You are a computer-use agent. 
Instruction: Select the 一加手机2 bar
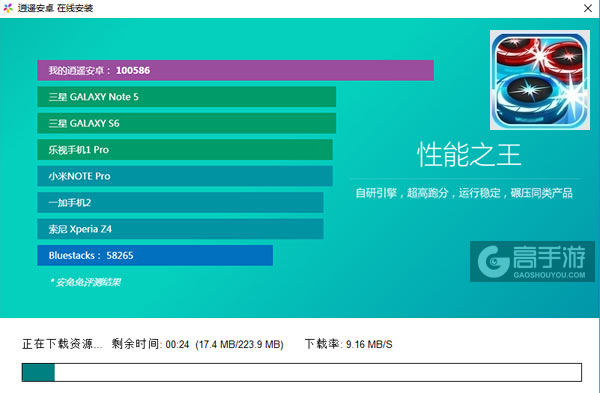click(180, 202)
